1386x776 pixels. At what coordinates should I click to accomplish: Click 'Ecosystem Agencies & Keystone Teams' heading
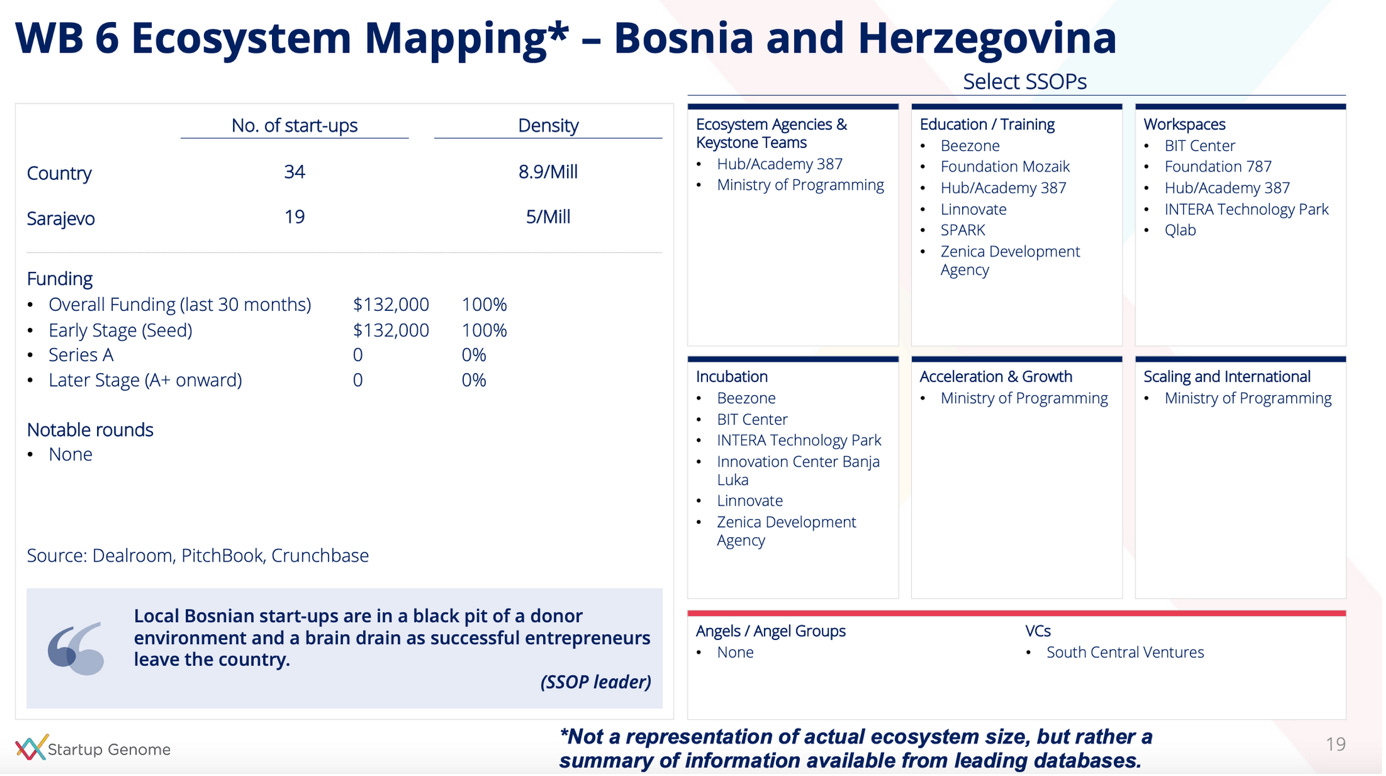[771, 134]
